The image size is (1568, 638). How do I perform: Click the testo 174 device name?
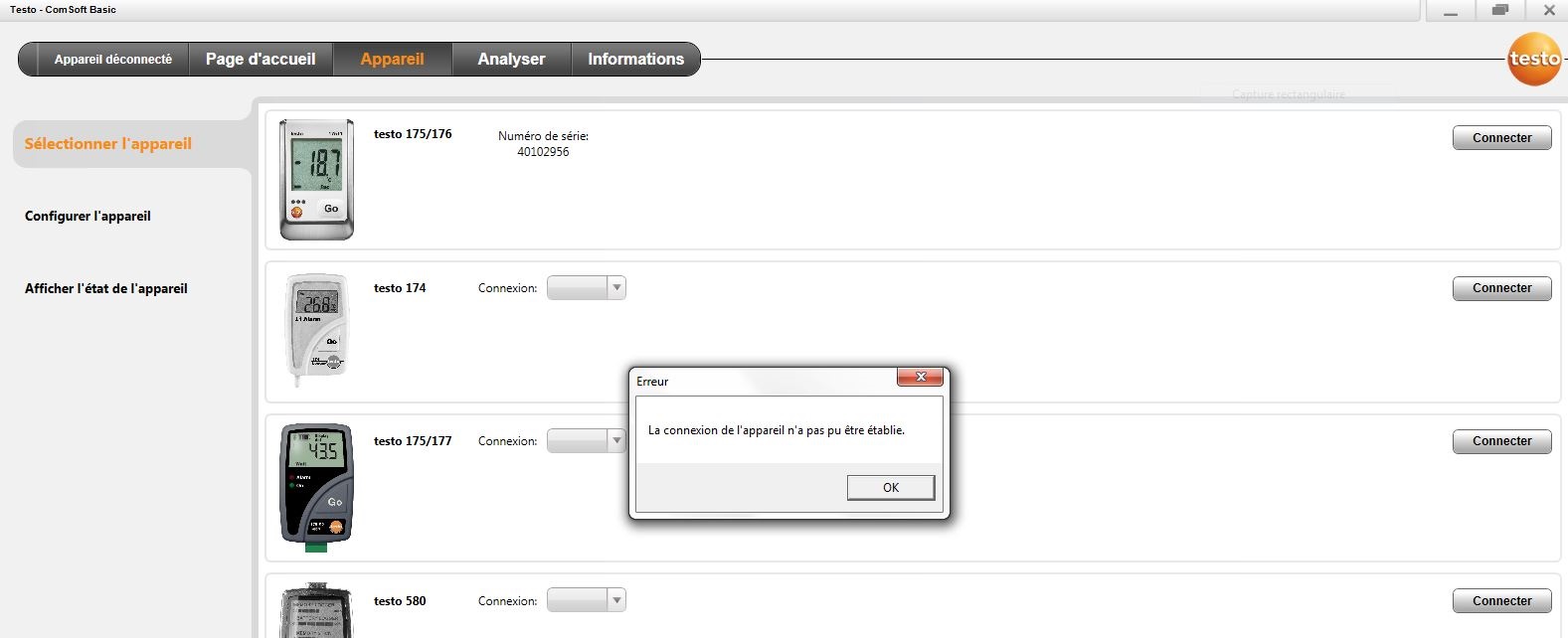tap(400, 288)
